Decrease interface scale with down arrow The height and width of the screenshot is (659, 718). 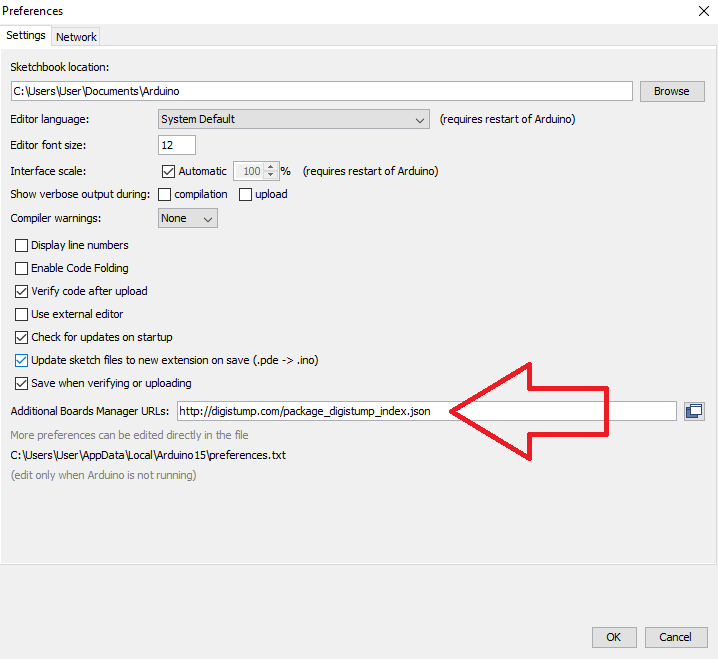coord(271,175)
